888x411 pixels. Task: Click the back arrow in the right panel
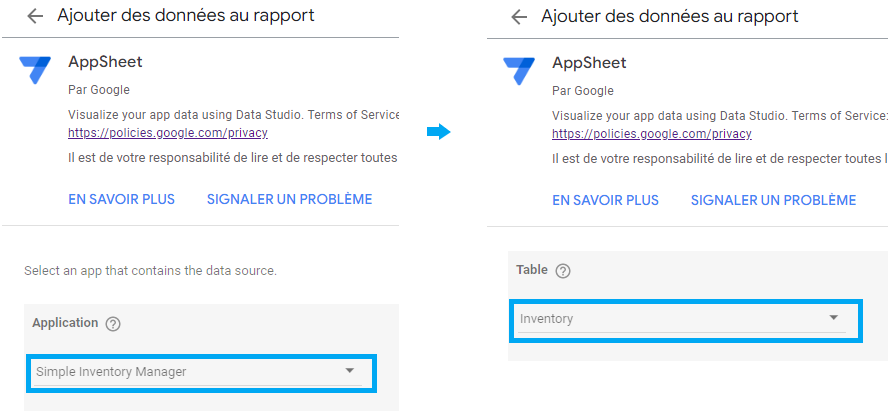pos(519,17)
